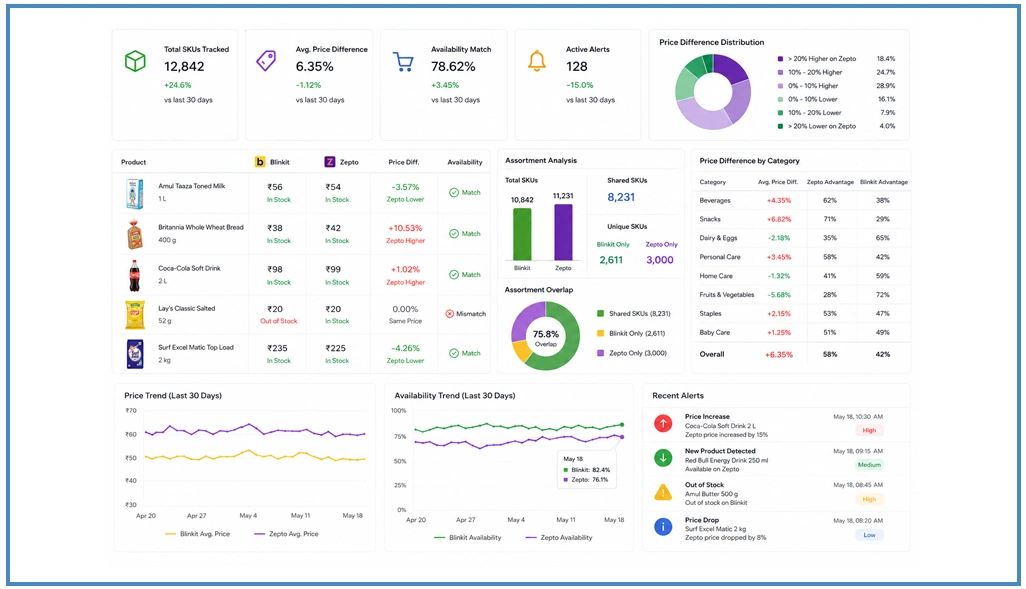Click the '> 20% Higher on Zepto' legend swatch

pyautogui.click(x=780, y=59)
